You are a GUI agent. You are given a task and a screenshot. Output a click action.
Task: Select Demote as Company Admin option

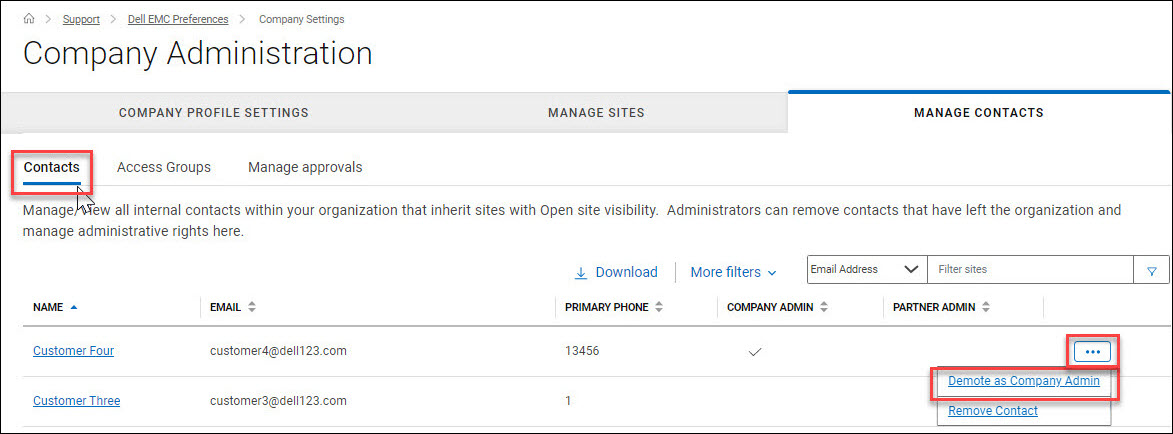(1023, 381)
